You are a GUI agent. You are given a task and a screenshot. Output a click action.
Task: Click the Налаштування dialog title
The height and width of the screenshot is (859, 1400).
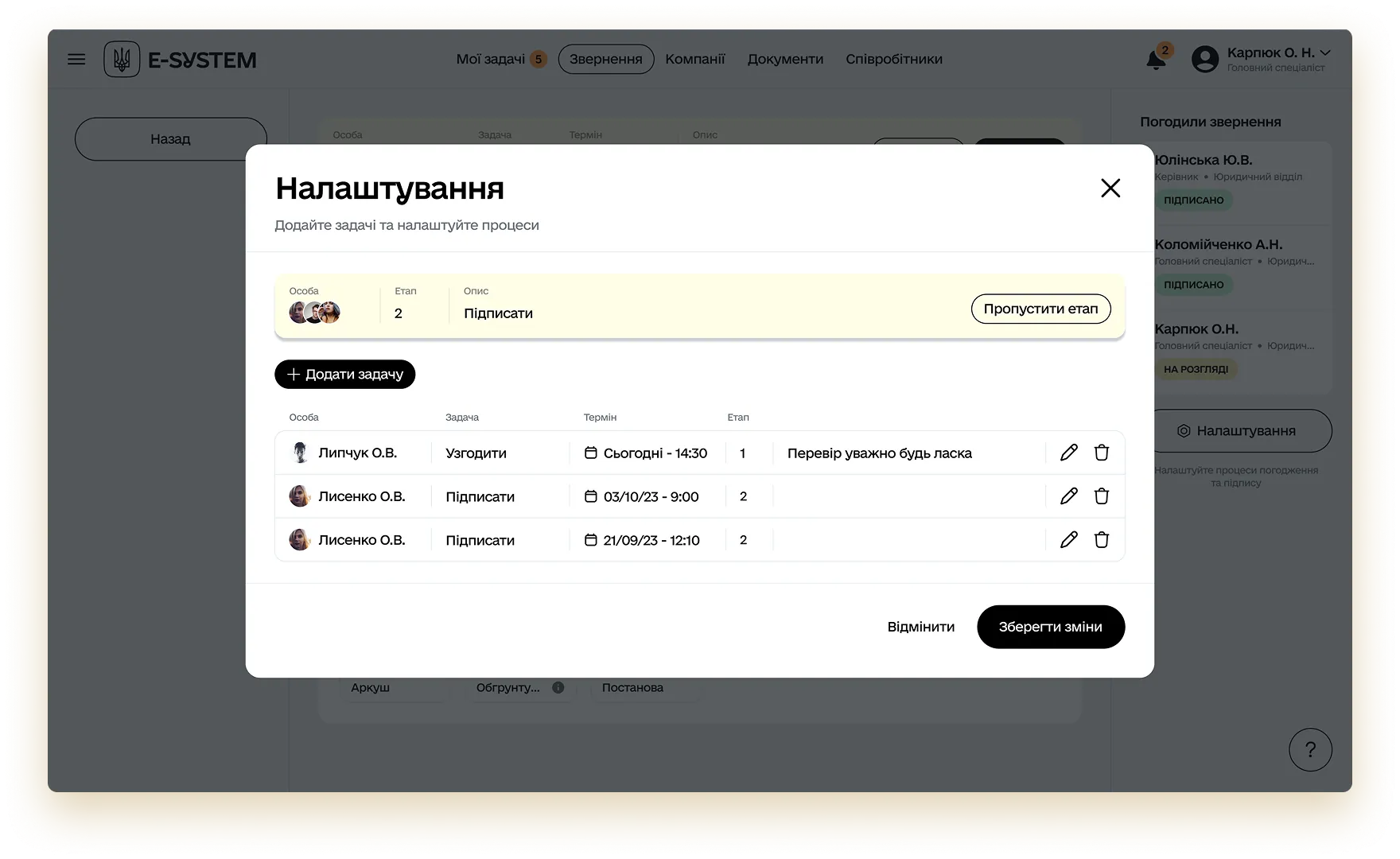pyautogui.click(x=390, y=189)
